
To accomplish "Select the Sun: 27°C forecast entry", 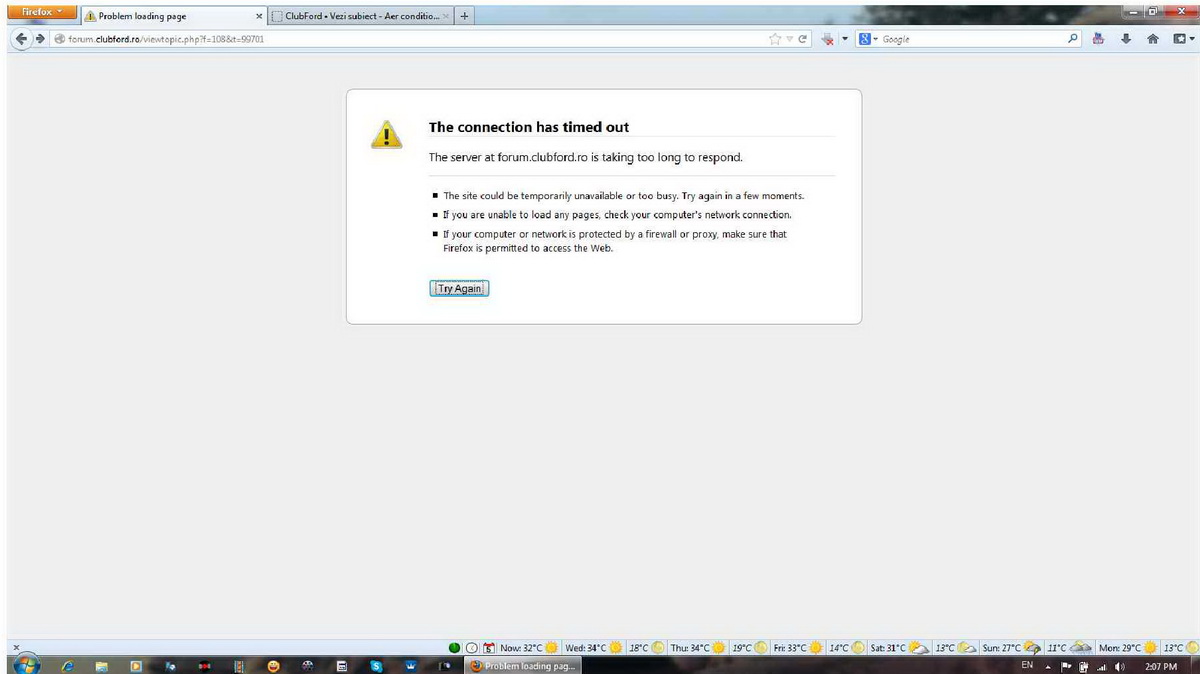I will point(1012,648).
